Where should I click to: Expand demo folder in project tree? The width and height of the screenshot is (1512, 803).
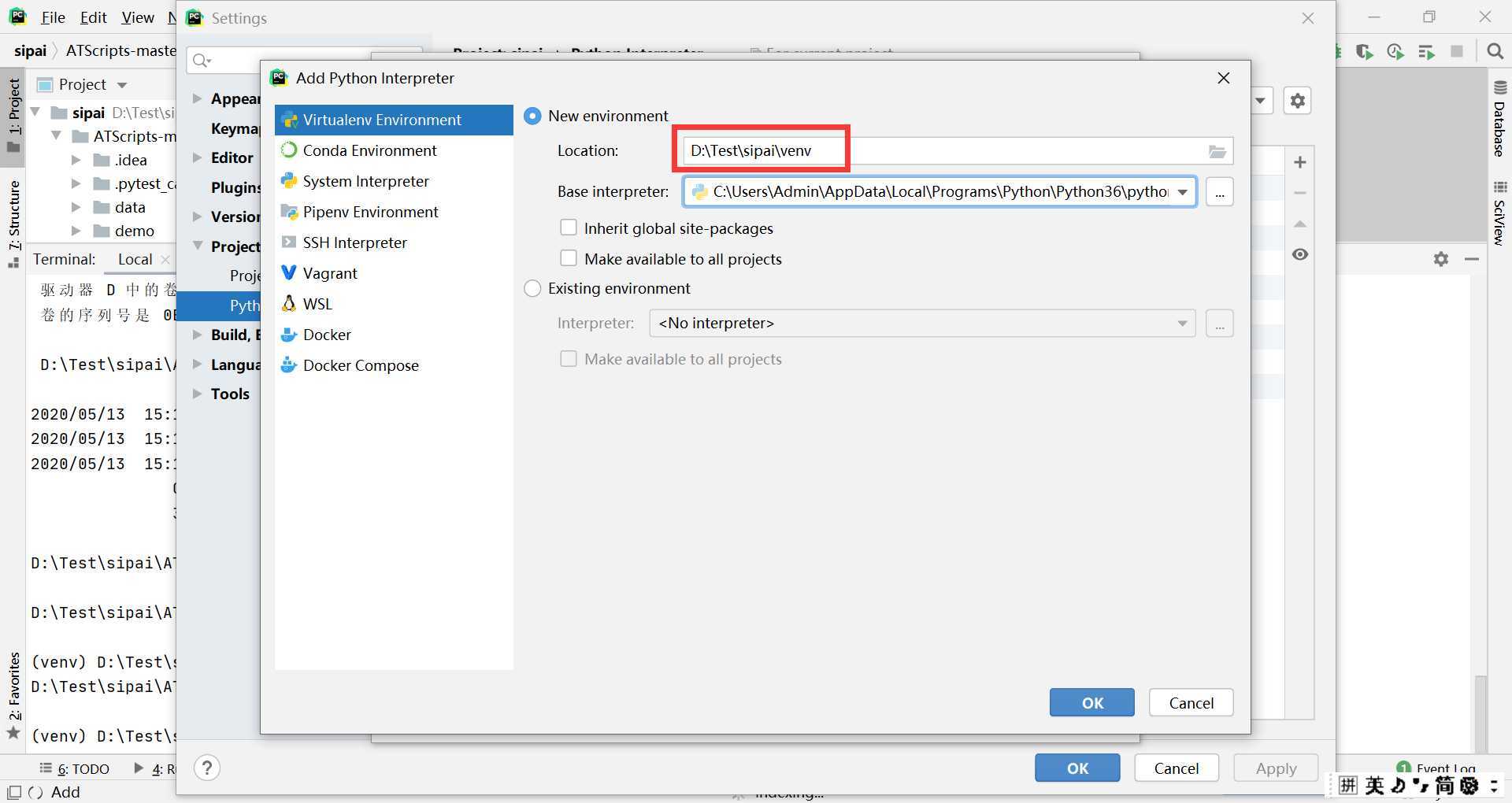coord(76,231)
